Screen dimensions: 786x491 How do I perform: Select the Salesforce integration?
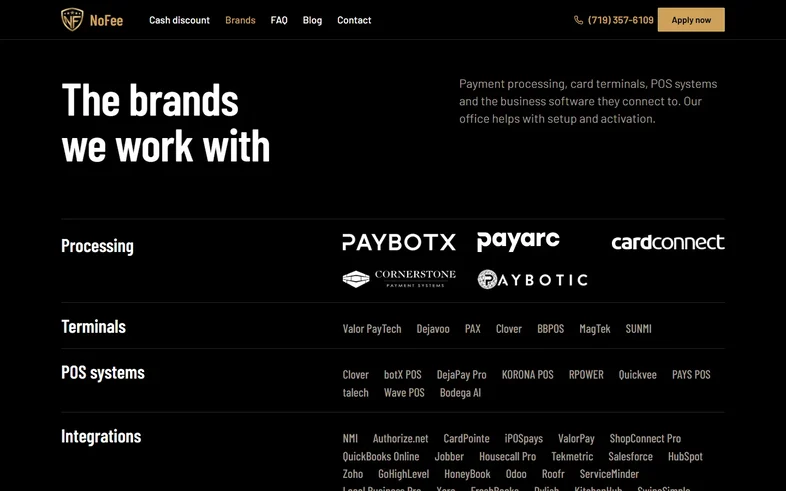[x=630, y=456]
